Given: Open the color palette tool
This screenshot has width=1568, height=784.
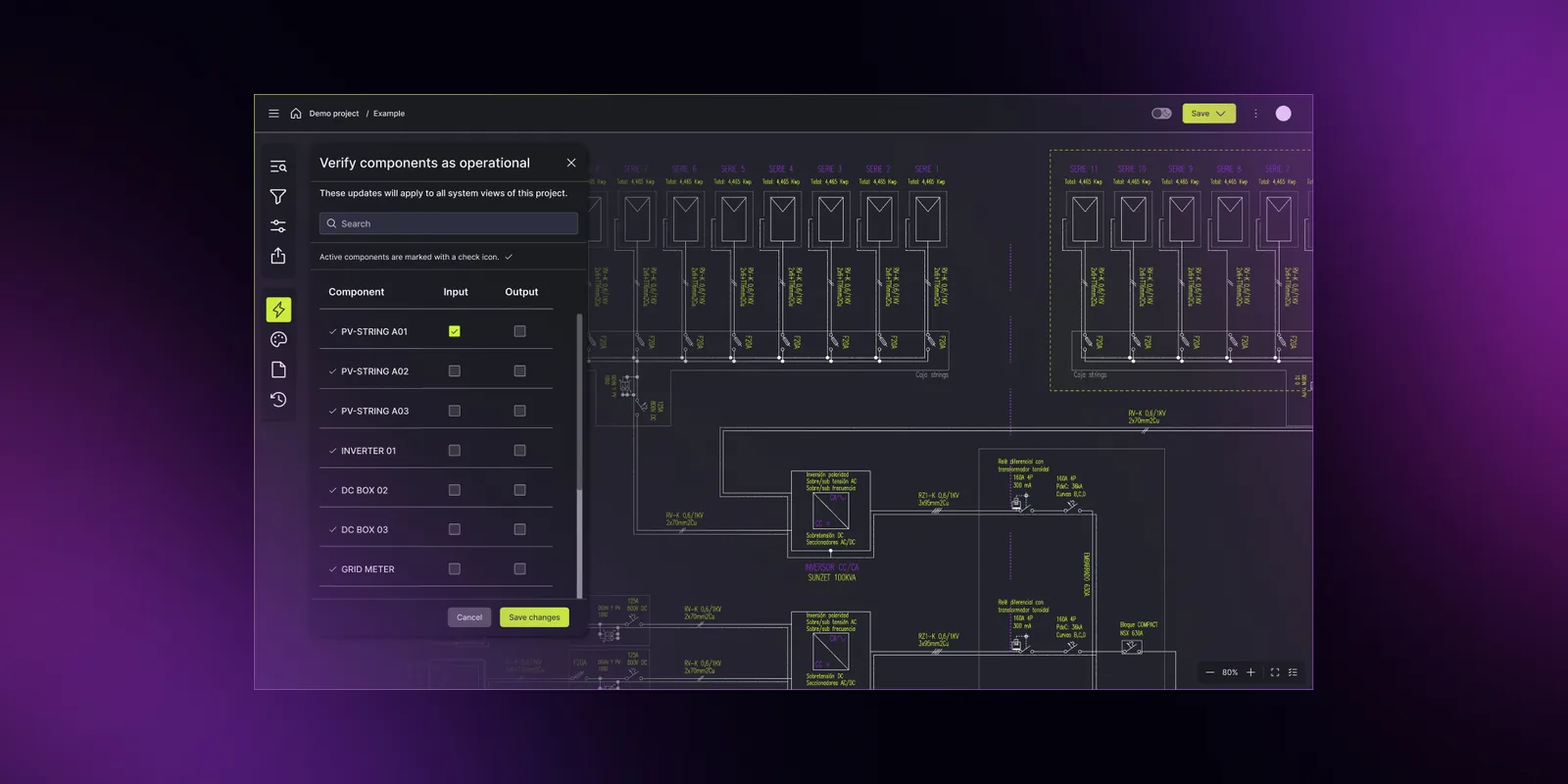Looking at the screenshot, I should point(278,339).
